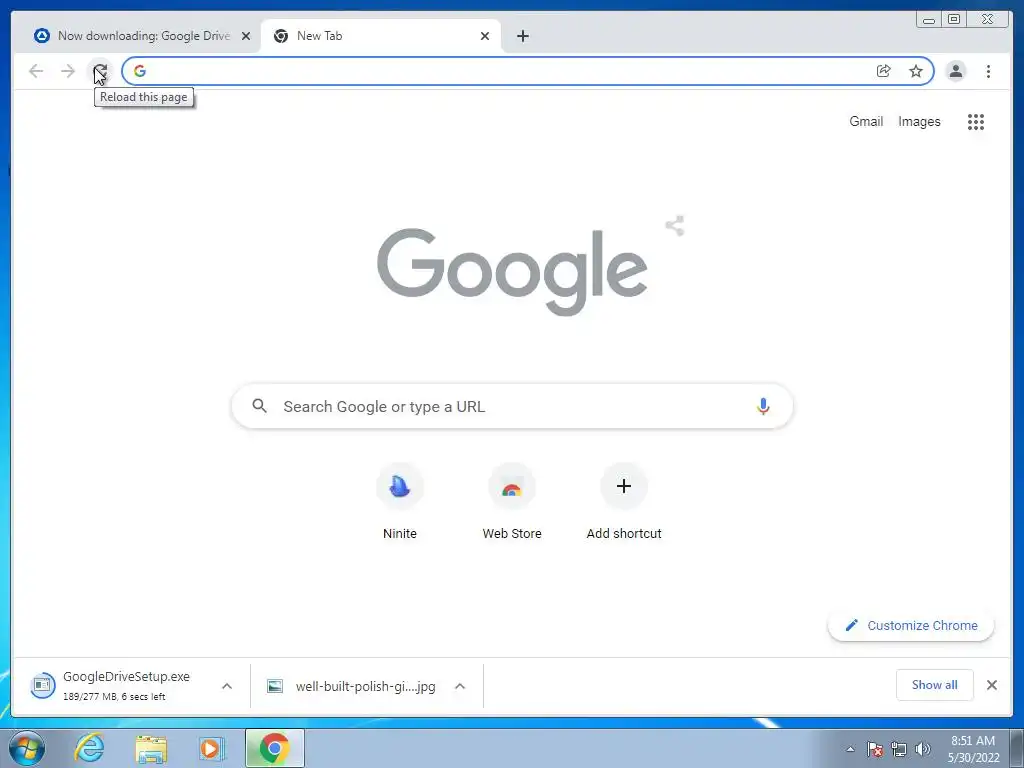The height and width of the screenshot is (768, 1024).
Task: Click the share doodle icon beside Google logo
Action: pos(675,226)
